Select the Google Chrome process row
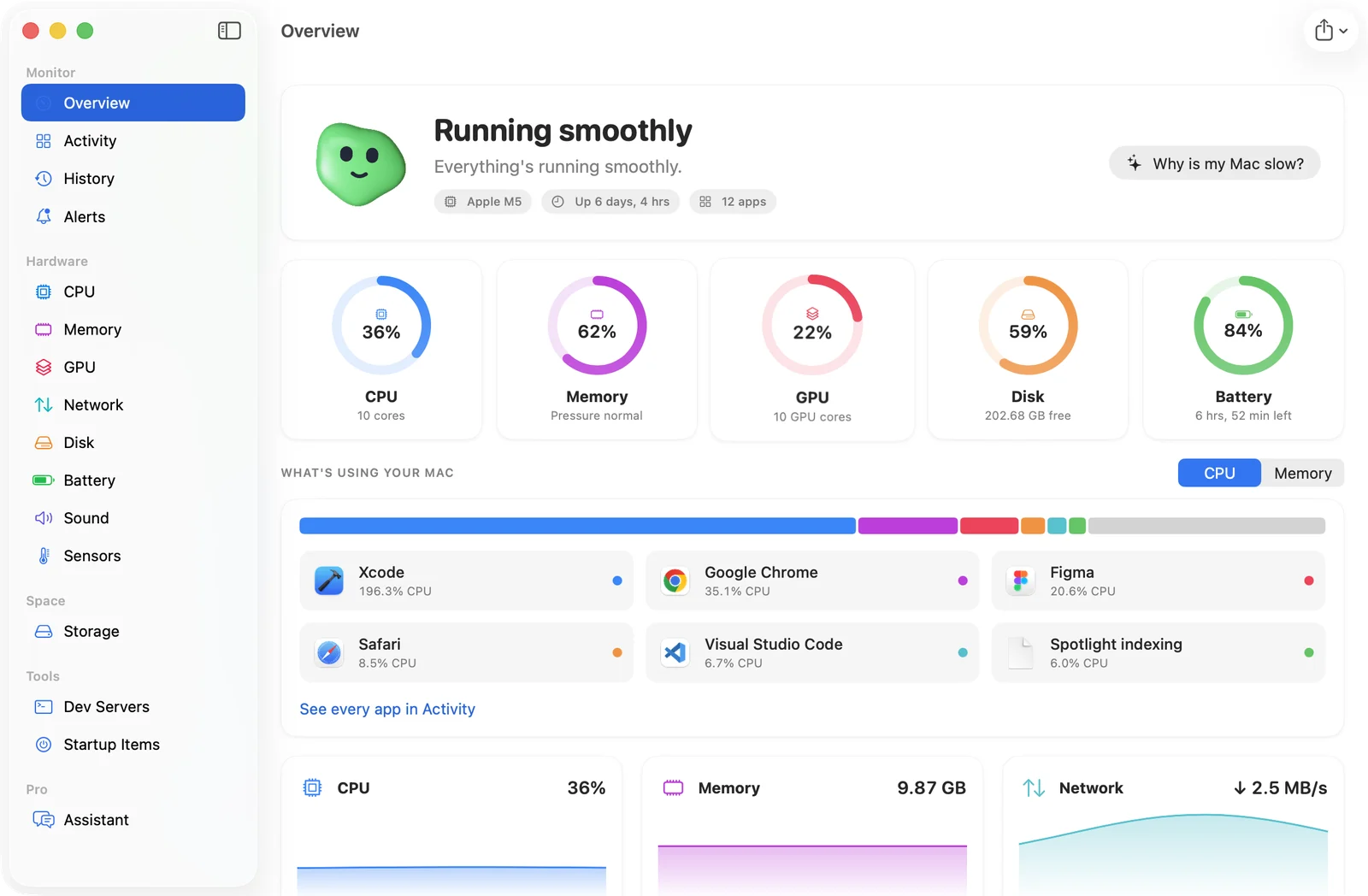 point(812,581)
